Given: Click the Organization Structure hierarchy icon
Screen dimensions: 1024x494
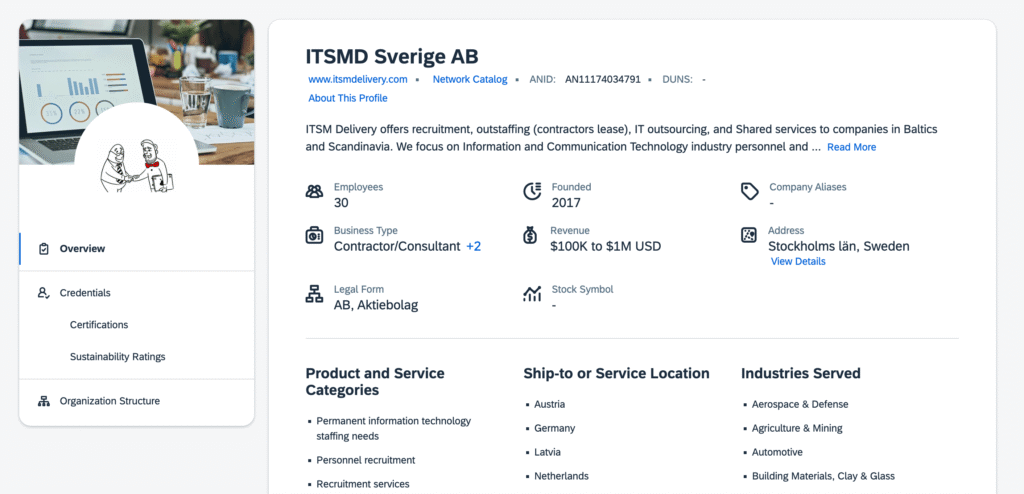Looking at the screenshot, I should [44, 401].
